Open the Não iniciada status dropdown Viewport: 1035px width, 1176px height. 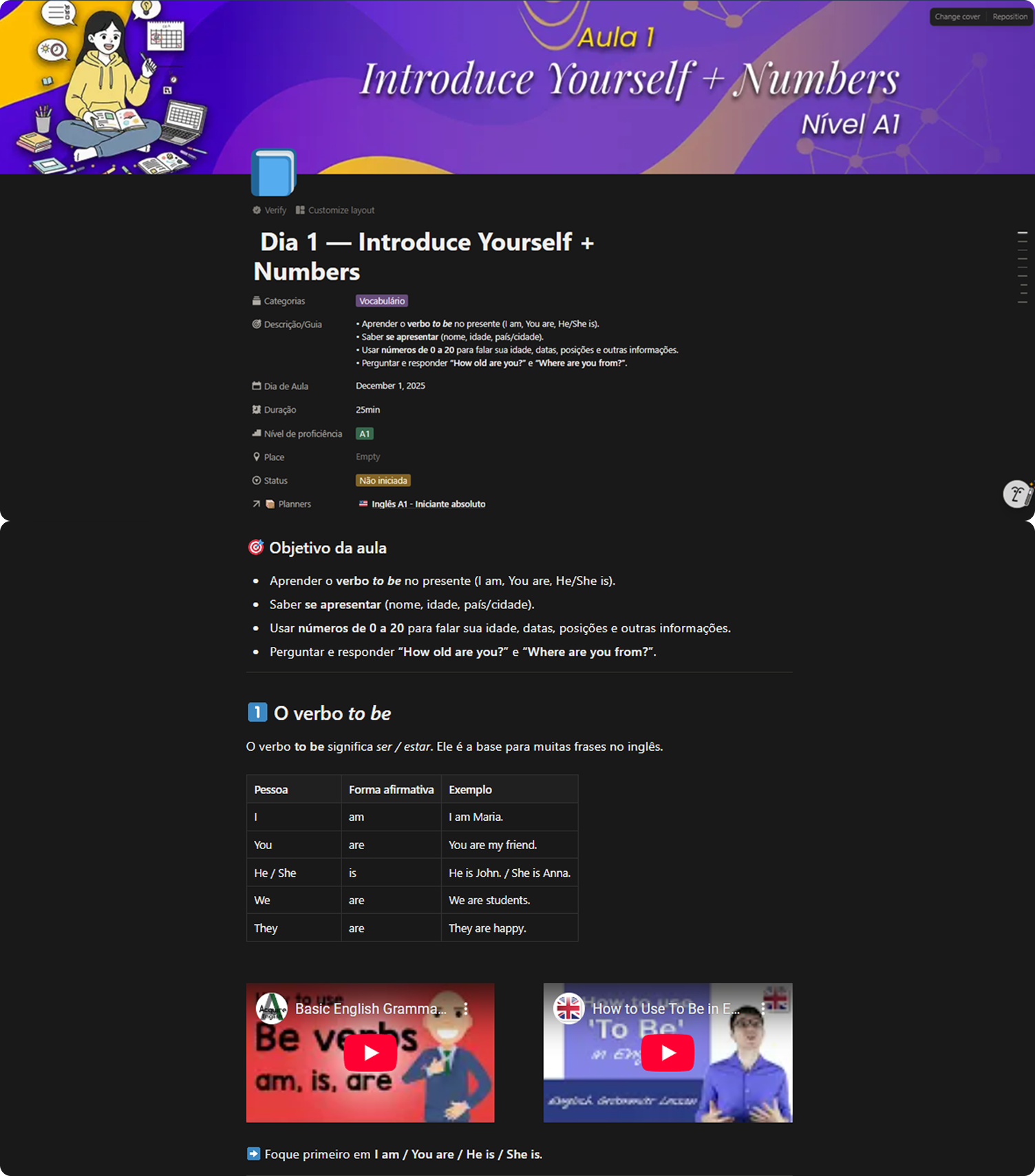(x=383, y=481)
